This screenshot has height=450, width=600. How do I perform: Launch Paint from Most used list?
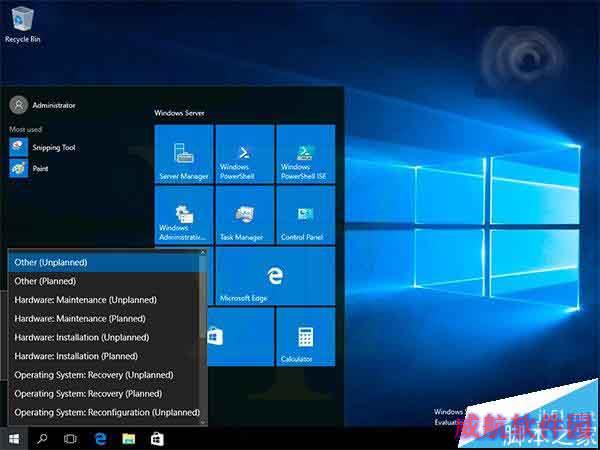(x=29, y=168)
